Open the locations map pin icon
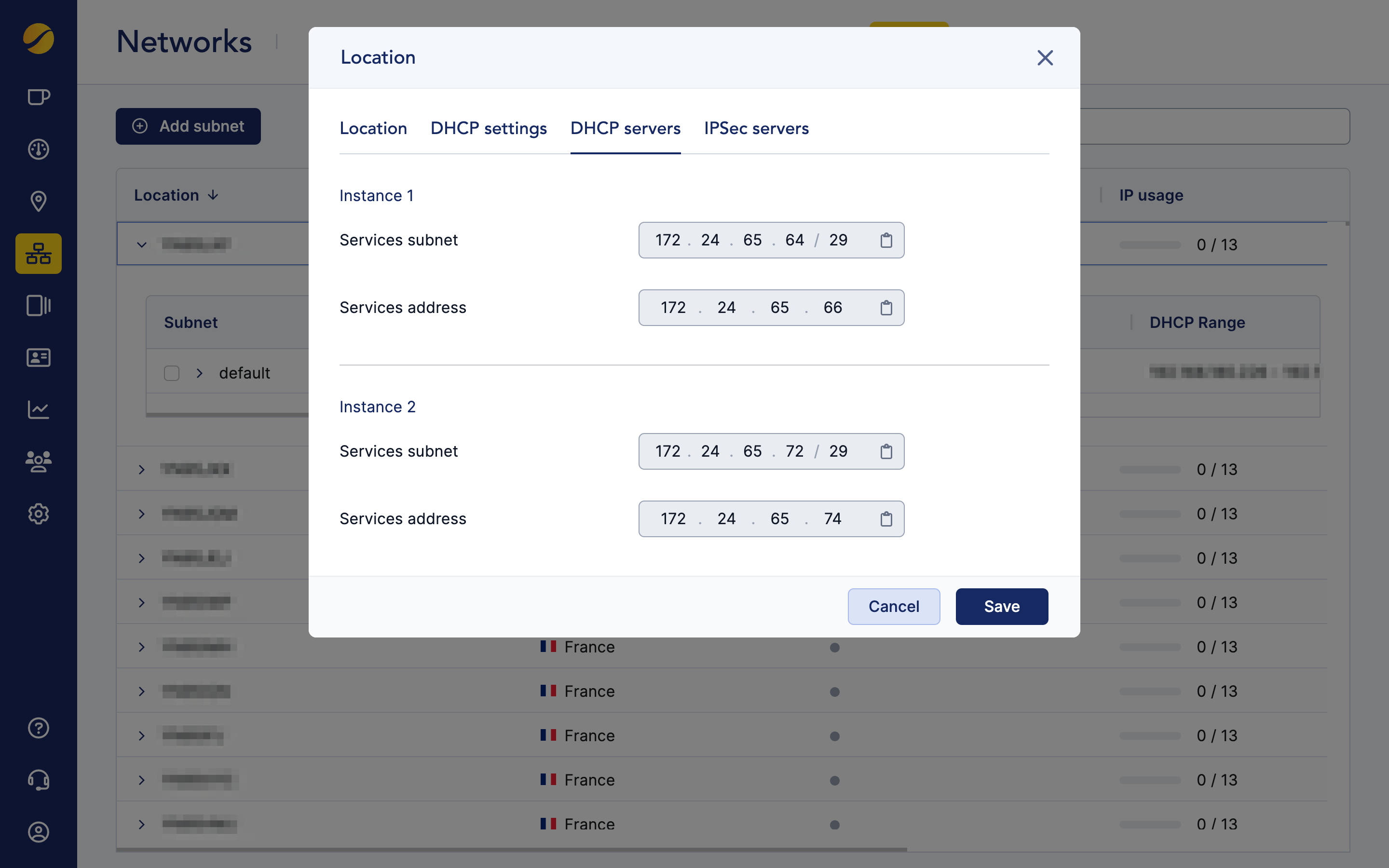The width and height of the screenshot is (1389, 868). point(39,201)
